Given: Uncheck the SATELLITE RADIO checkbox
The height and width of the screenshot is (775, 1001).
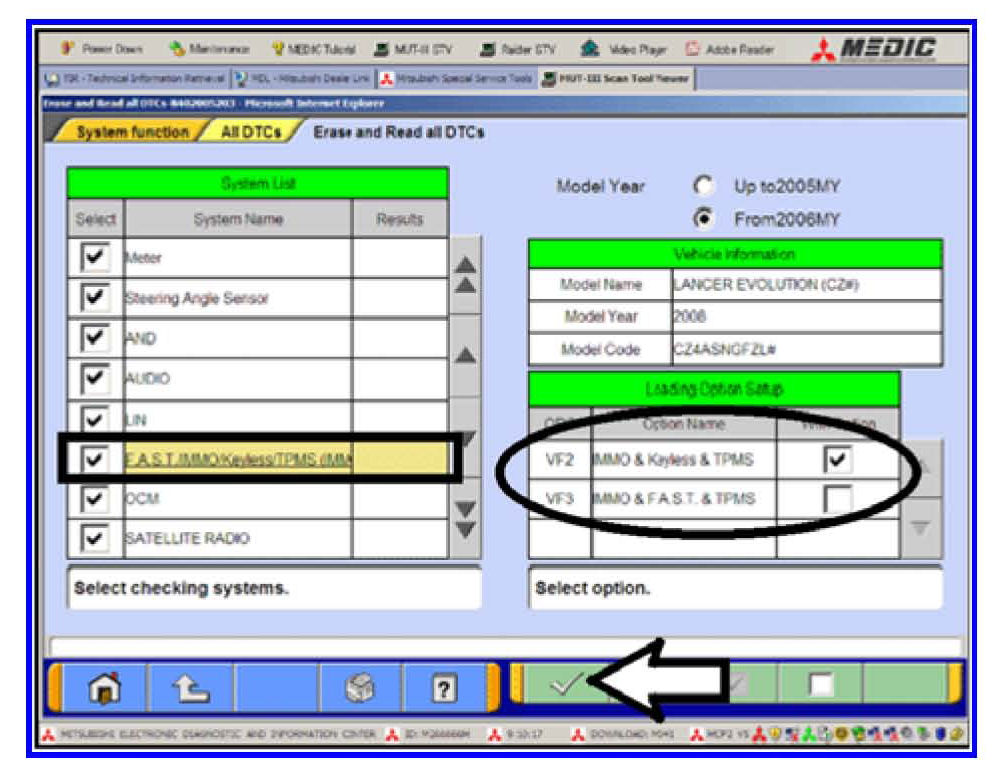Looking at the screenshot, I should (x=95, y=538).
